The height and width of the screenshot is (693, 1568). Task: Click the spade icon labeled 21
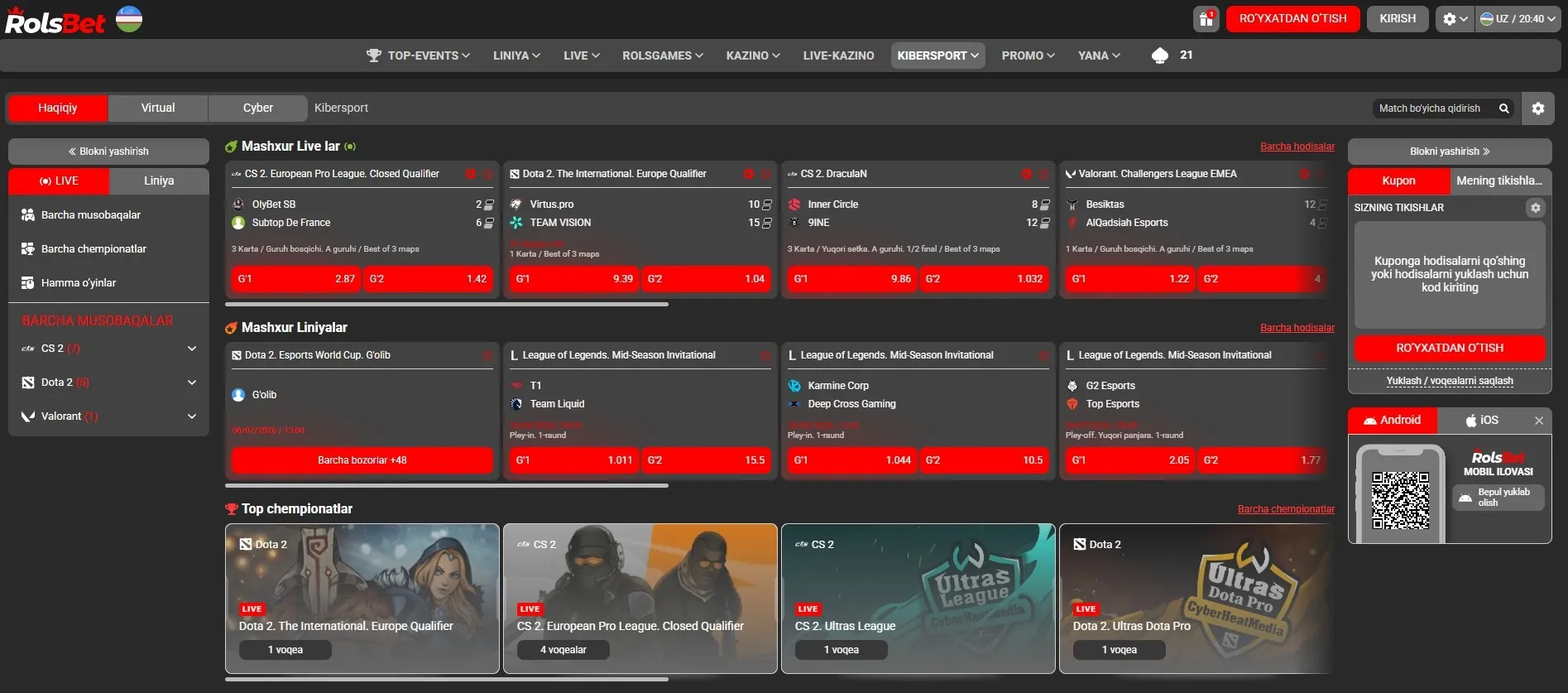pos(1160,55)
